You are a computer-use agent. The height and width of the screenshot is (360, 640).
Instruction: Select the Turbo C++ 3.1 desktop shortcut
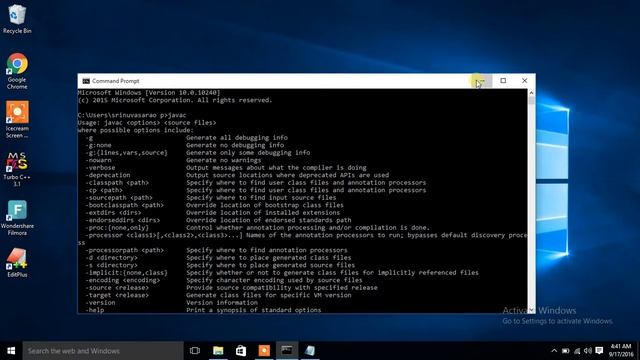17,169
